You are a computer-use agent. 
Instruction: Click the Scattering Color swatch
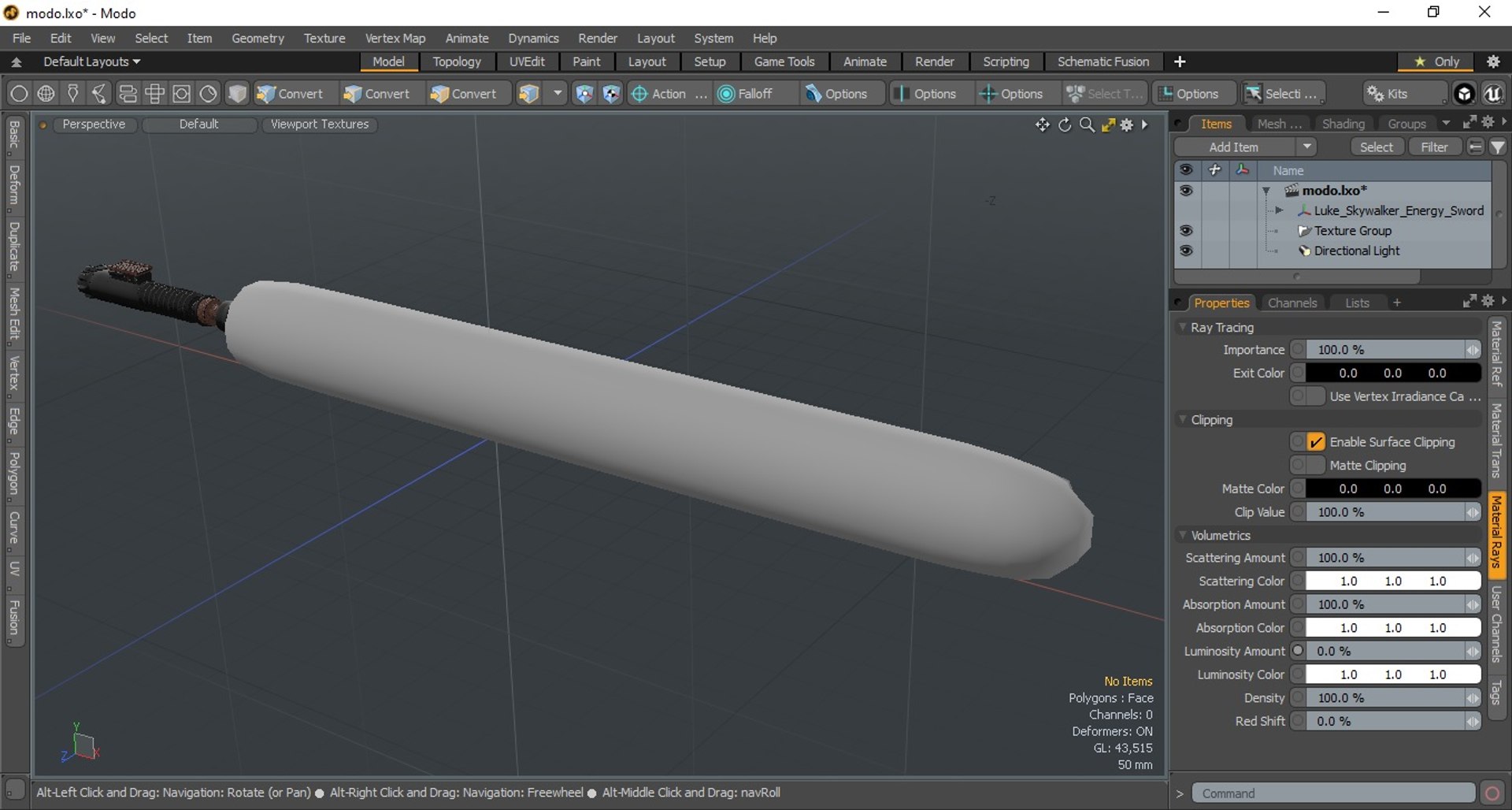pyautogui.click(x=1393, y=581)
